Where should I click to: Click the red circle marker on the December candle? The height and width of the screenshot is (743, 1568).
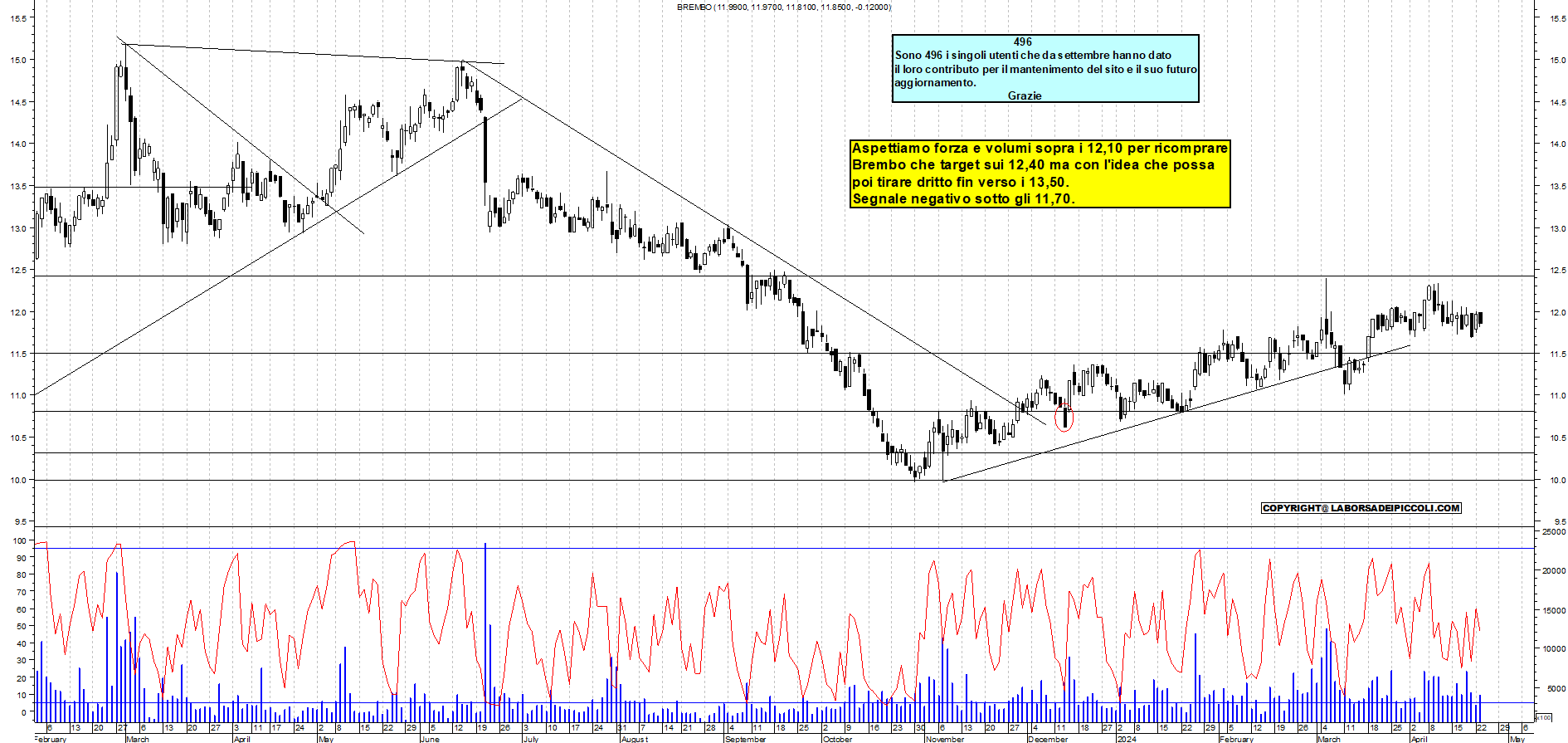point(1064,418)
